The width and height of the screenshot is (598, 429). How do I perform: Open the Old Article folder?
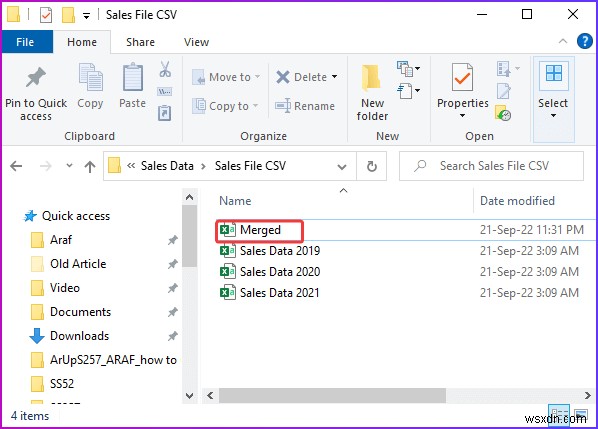pos(68,264)
